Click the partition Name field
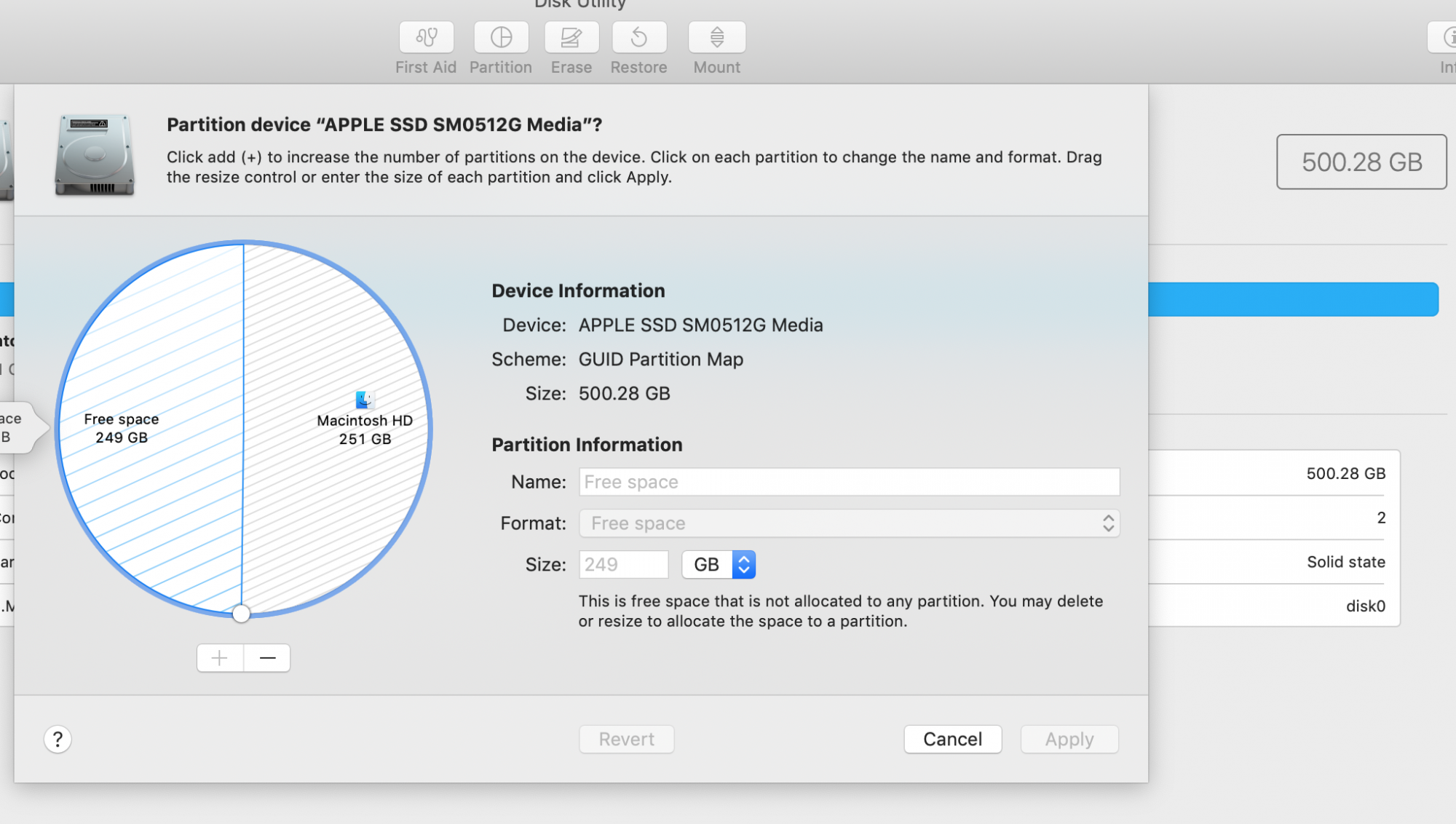 (850, 482)
